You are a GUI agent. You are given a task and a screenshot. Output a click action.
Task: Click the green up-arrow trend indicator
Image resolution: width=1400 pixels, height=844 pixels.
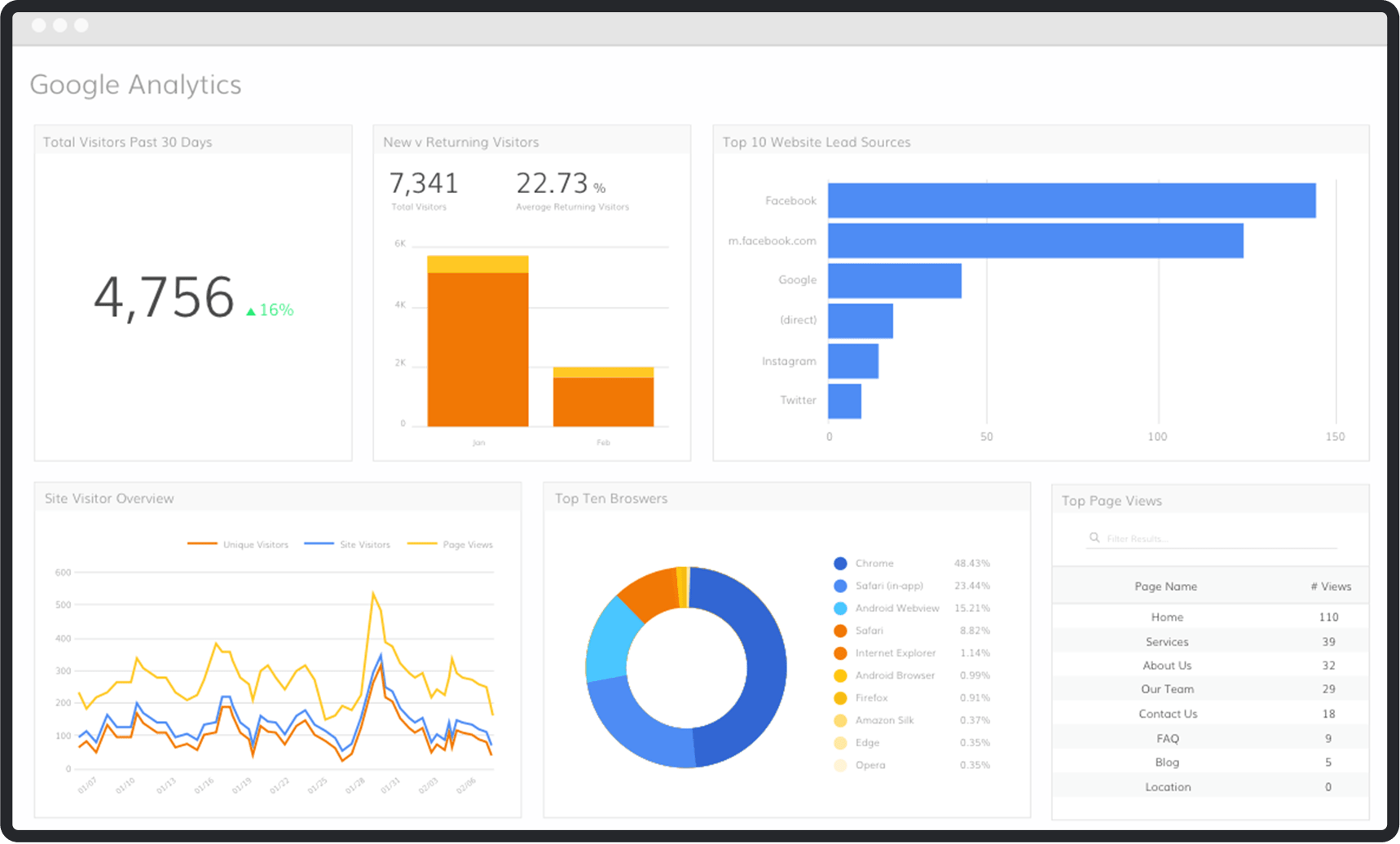click(251, 311)
